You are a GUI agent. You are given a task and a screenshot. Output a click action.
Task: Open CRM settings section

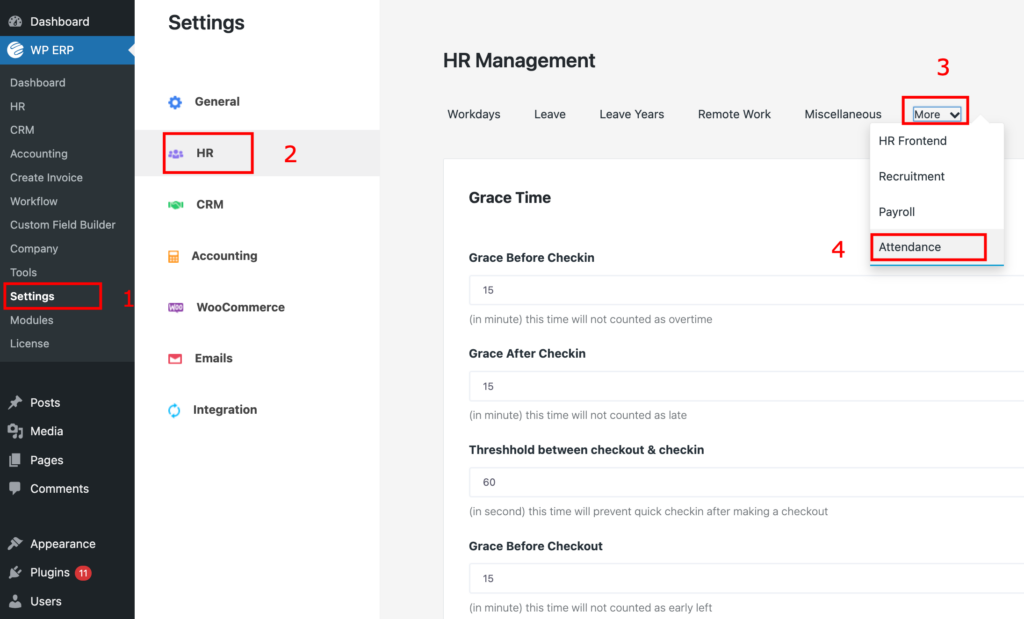pos(210,204)
